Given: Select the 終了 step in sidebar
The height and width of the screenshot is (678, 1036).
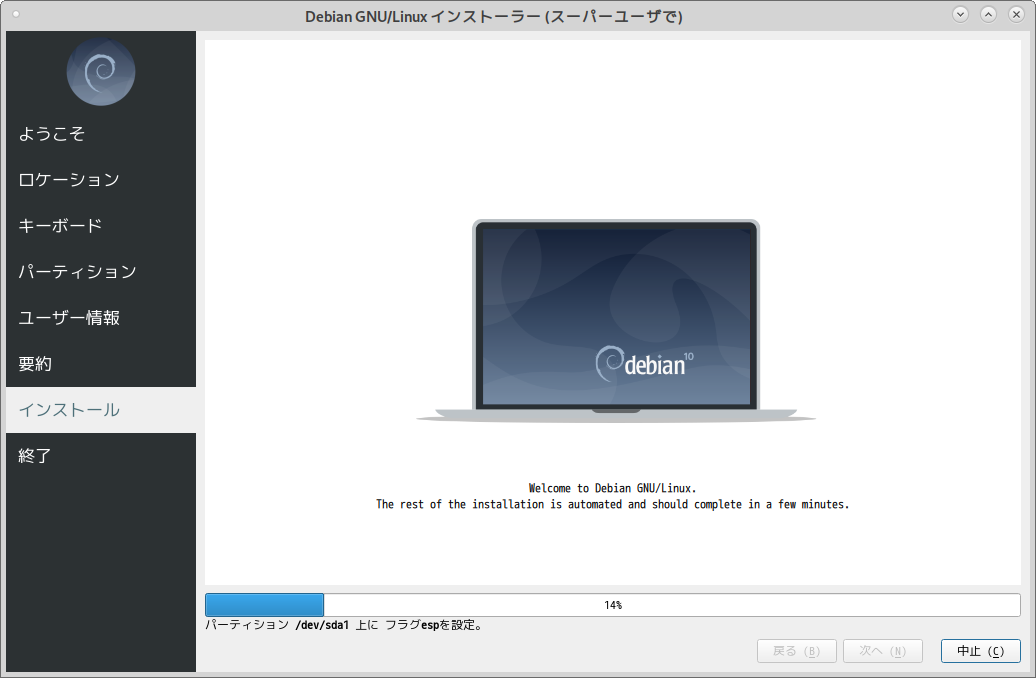Looking at the screenshot, I should coord(101,456).
